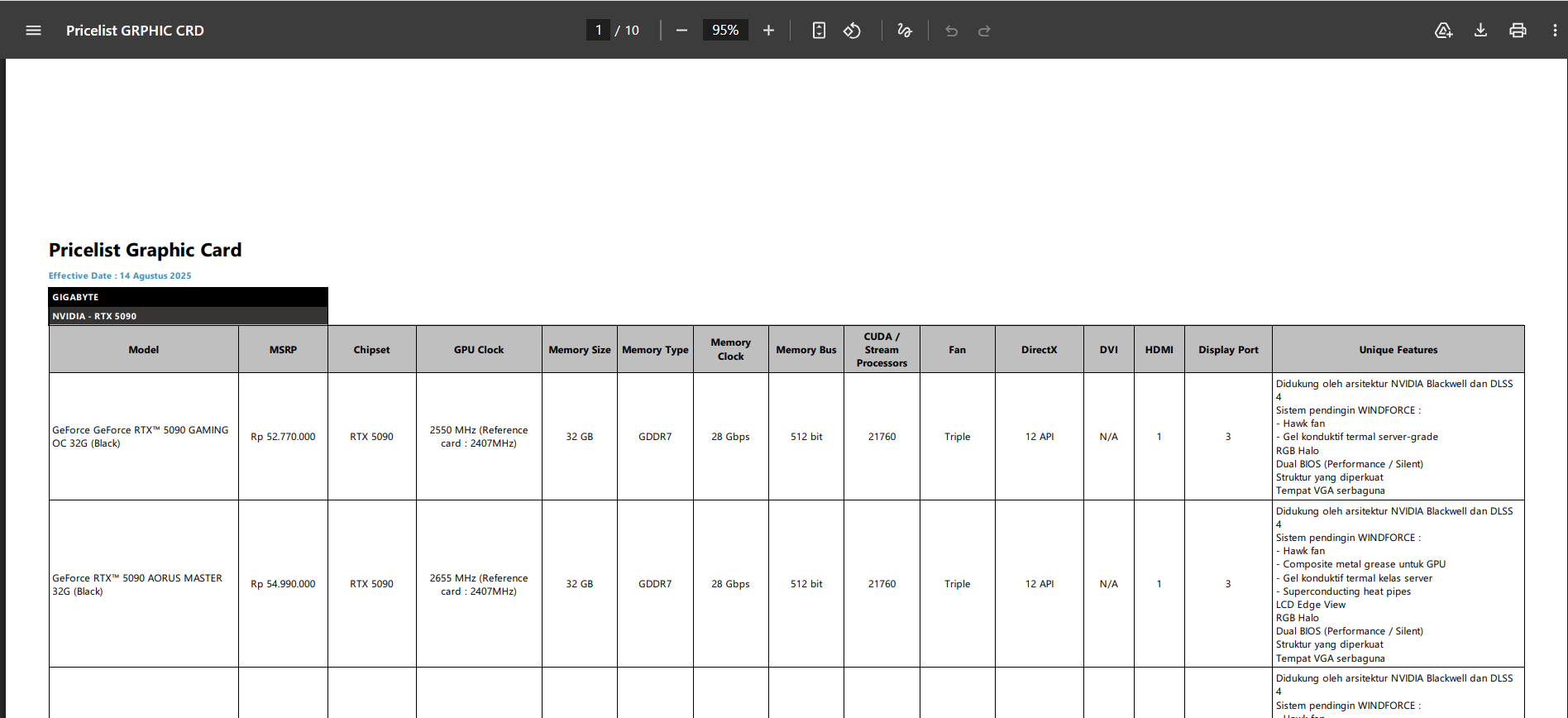The image size is (1568, 718).
Task: Open the more actions menu
Action: pos(1555,31)
